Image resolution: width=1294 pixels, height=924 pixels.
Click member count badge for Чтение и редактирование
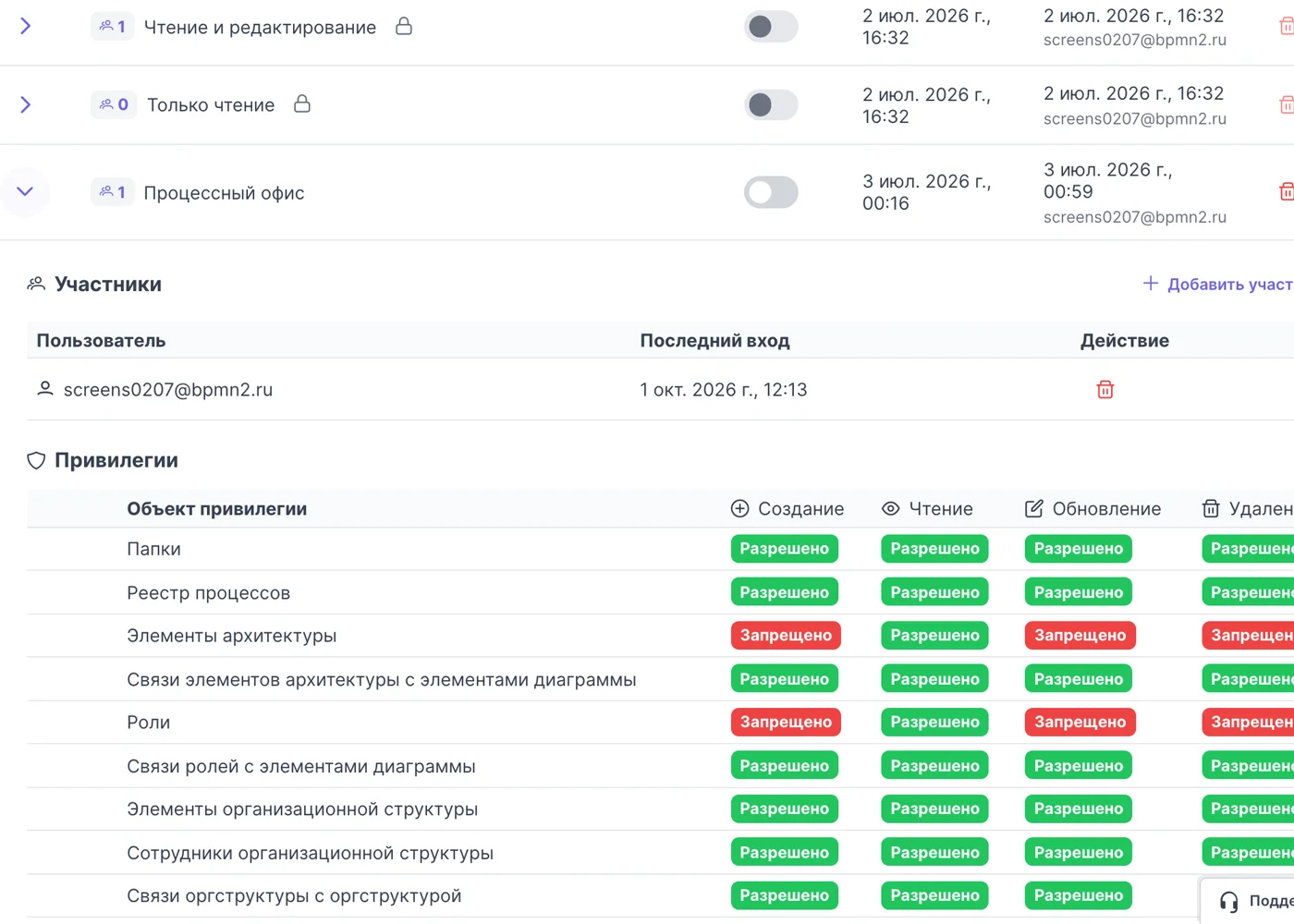tap(113, 27)
